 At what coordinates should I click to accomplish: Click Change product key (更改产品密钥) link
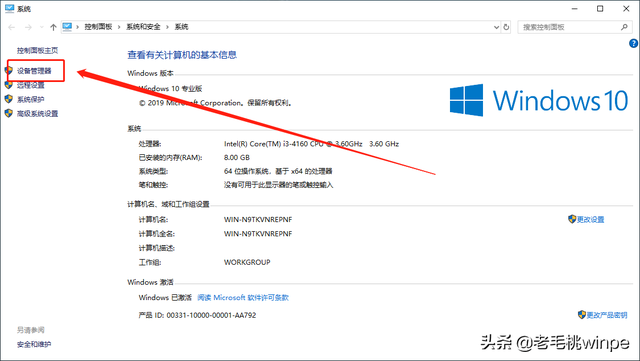(x=607, y=315)
